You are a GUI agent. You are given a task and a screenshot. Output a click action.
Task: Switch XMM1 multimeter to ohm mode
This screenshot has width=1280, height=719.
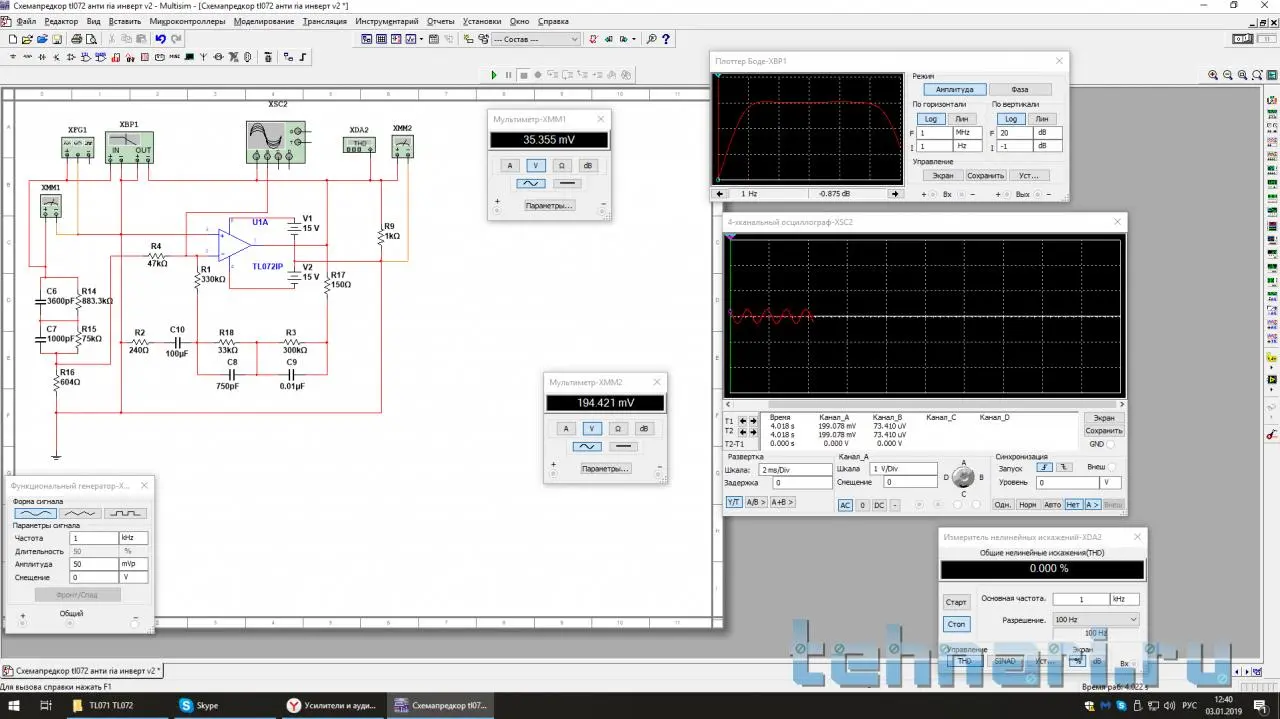(x=562, y=166)
